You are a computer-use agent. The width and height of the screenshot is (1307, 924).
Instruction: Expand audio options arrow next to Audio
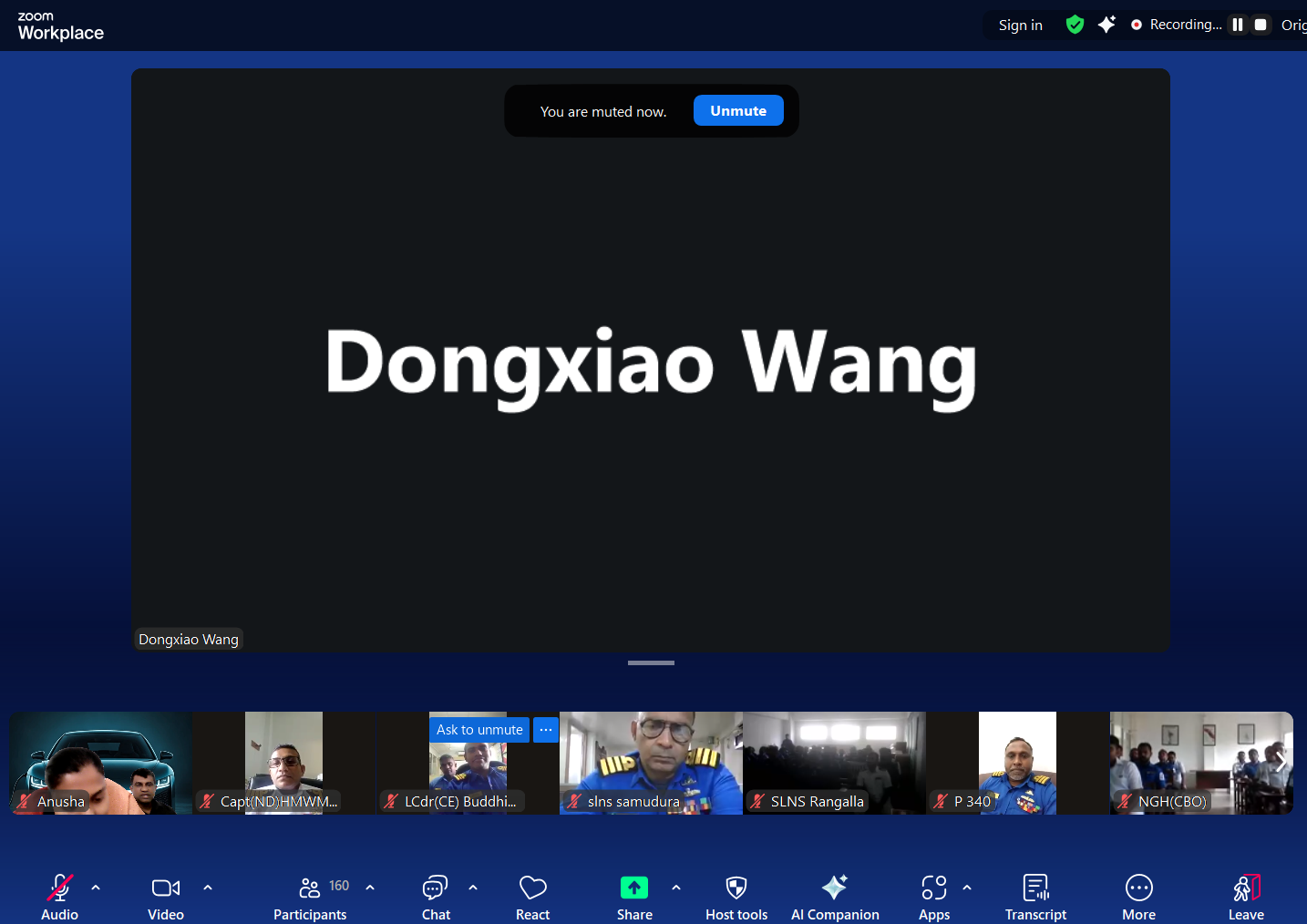tap(96, 888)
